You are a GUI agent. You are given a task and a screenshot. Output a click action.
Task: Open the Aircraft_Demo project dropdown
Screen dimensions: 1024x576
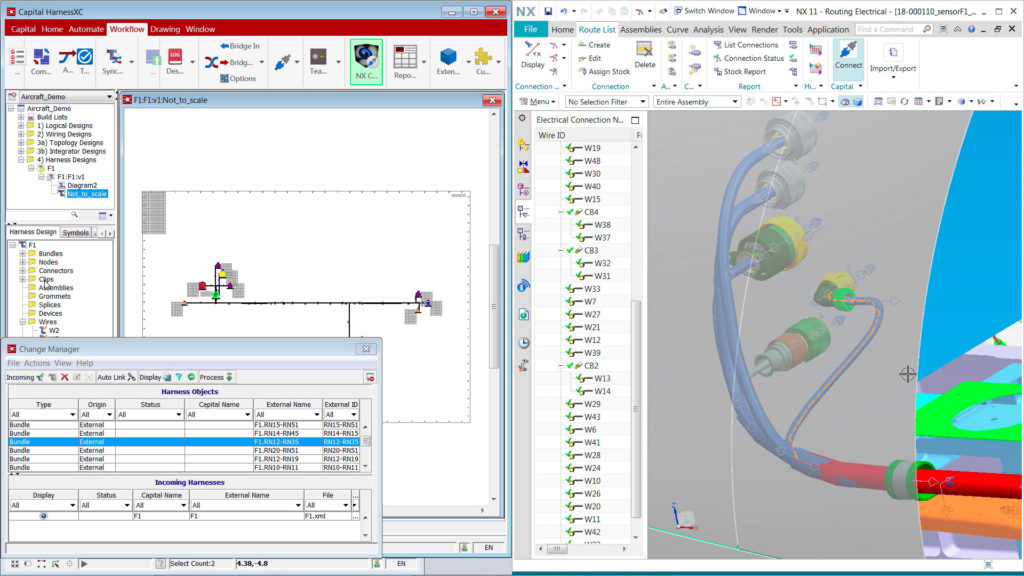[x=109, y=97]
